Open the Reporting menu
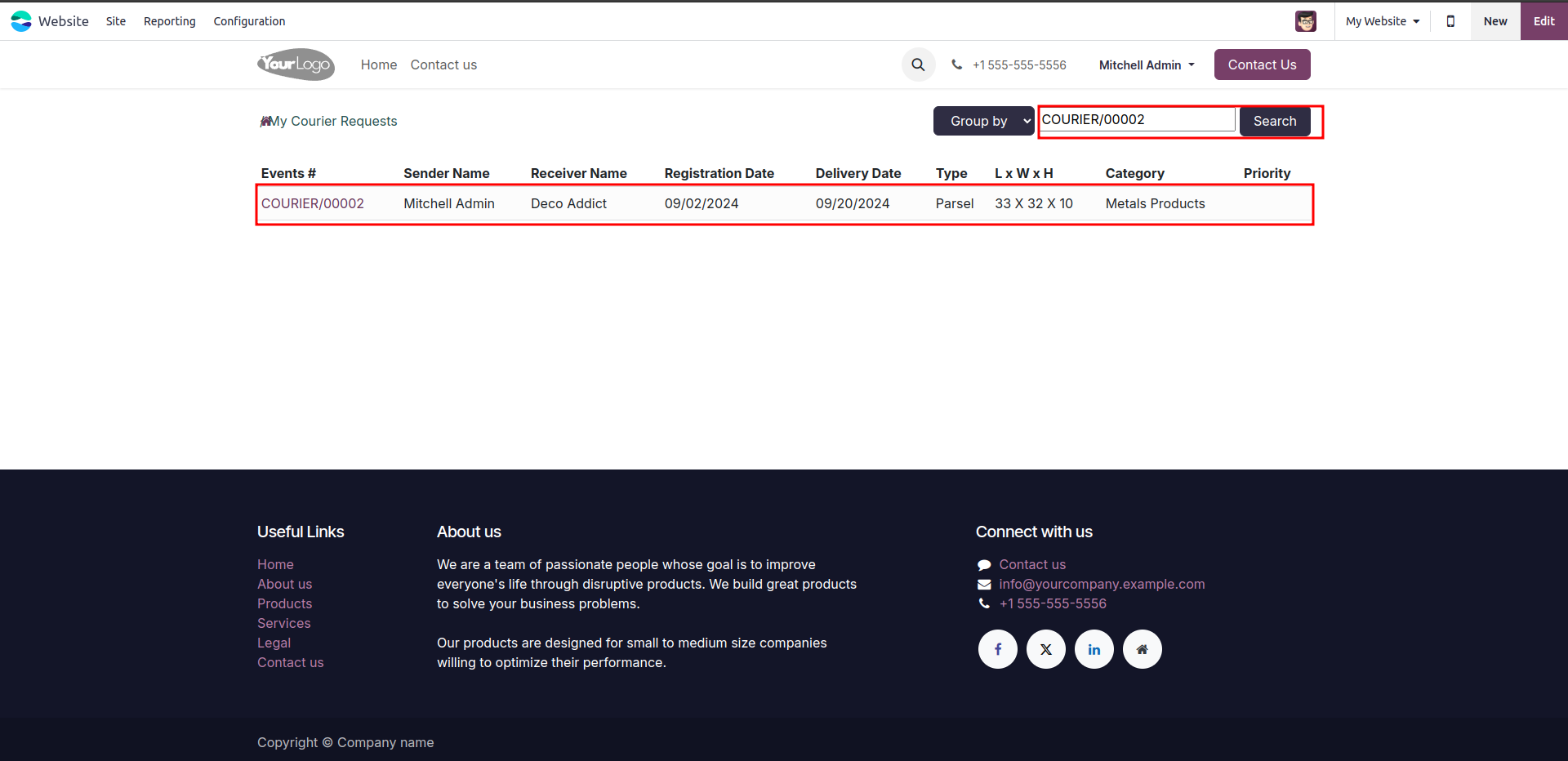This screenshot has width=1568, height=761. [x=170, y=21]
